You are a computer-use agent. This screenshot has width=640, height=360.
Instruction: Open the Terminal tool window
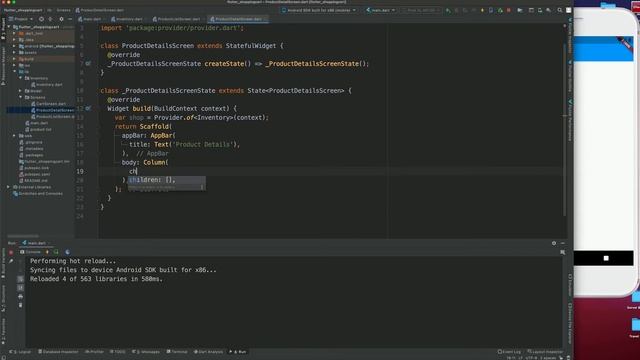(x=177, y=351)
